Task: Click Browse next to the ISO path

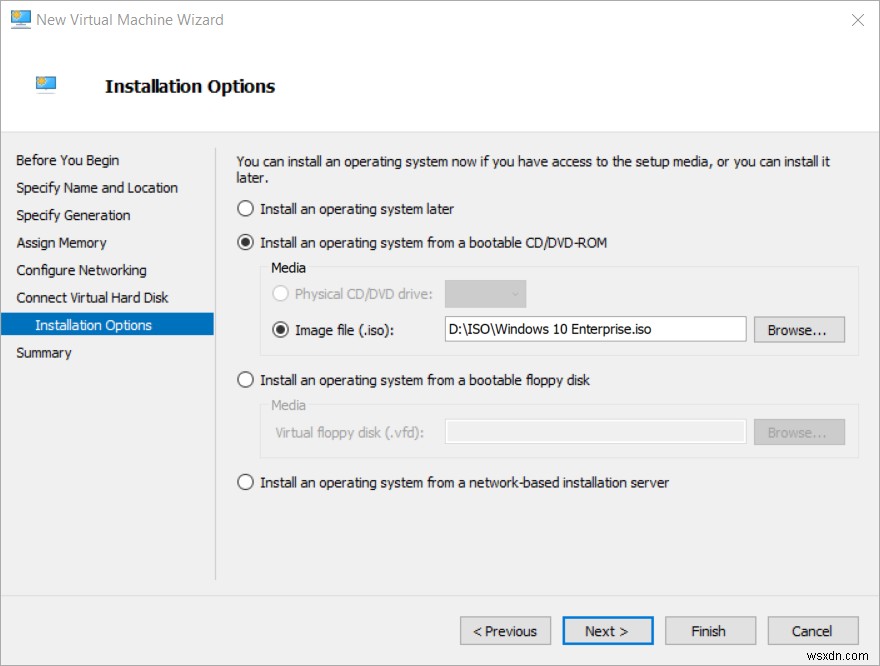Action: [799, 329]
